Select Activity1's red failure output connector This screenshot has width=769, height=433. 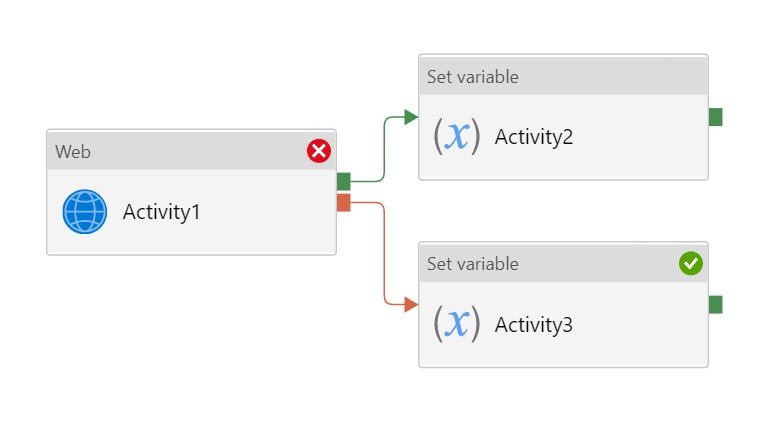point(343,203)
